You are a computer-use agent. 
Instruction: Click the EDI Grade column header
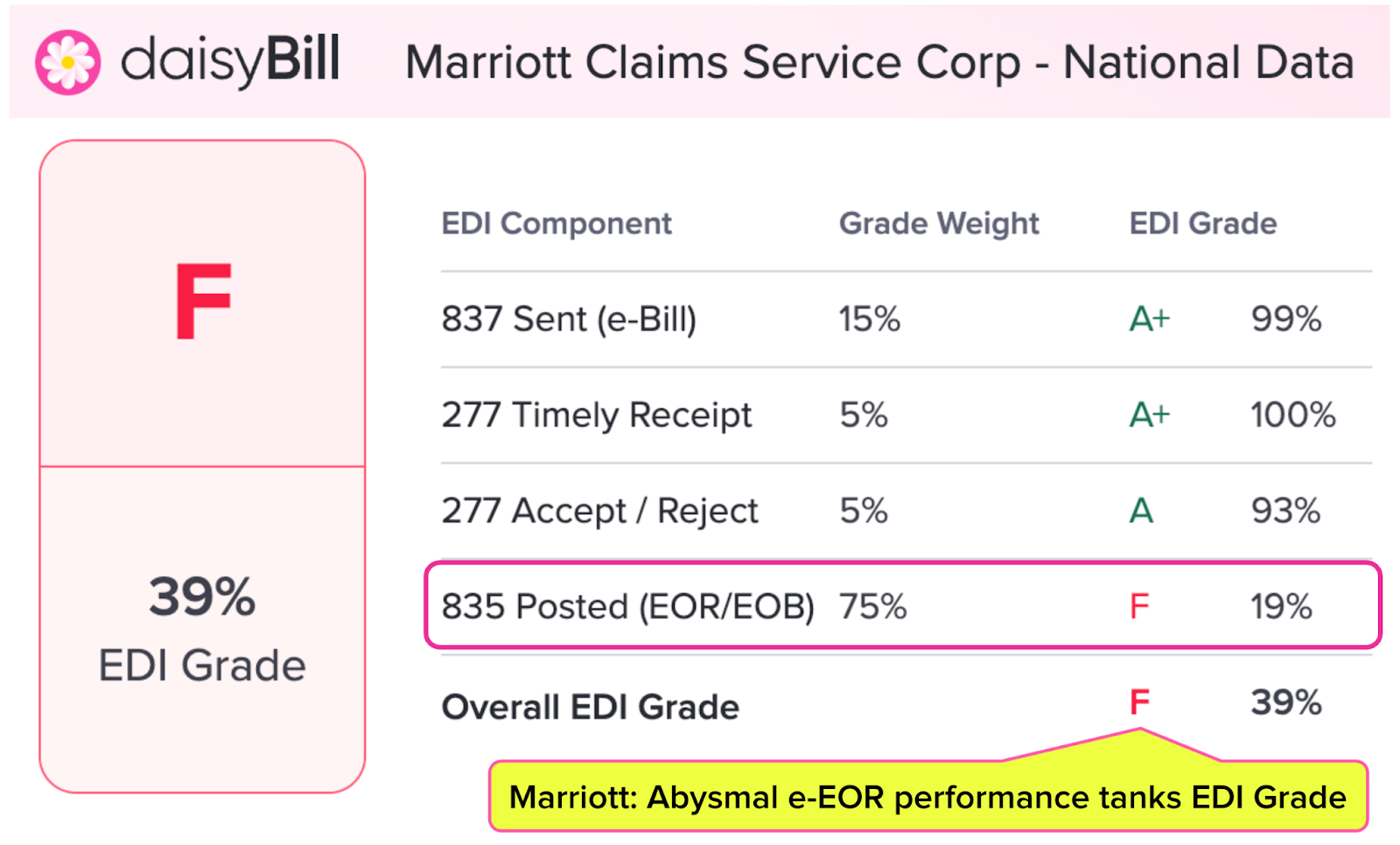click(x=1203, y=224)
